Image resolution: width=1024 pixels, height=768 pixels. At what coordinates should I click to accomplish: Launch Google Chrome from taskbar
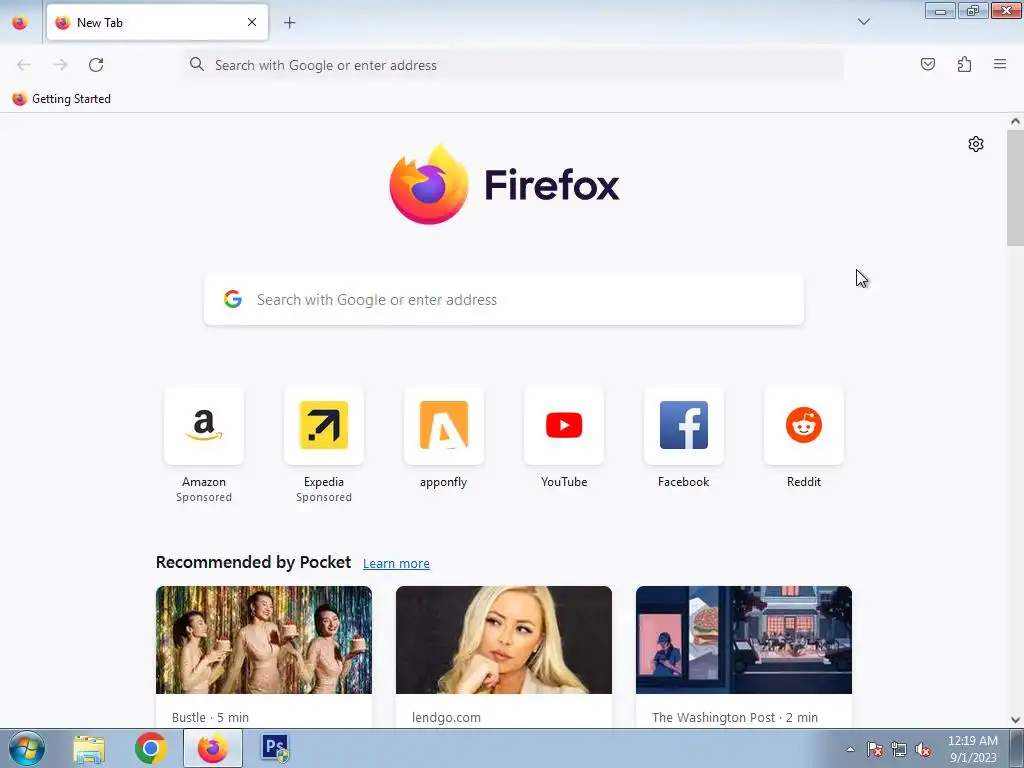tap(150, 748)
